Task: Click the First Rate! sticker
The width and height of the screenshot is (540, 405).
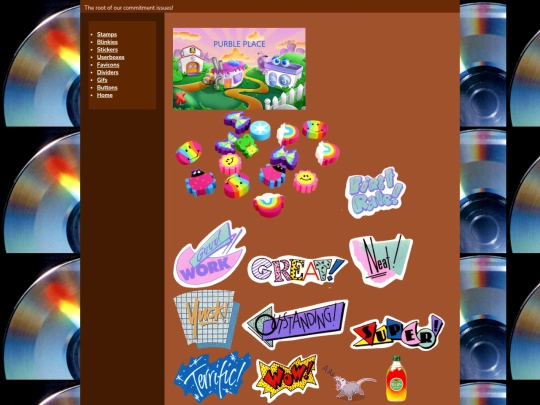Action: [375, 192]
